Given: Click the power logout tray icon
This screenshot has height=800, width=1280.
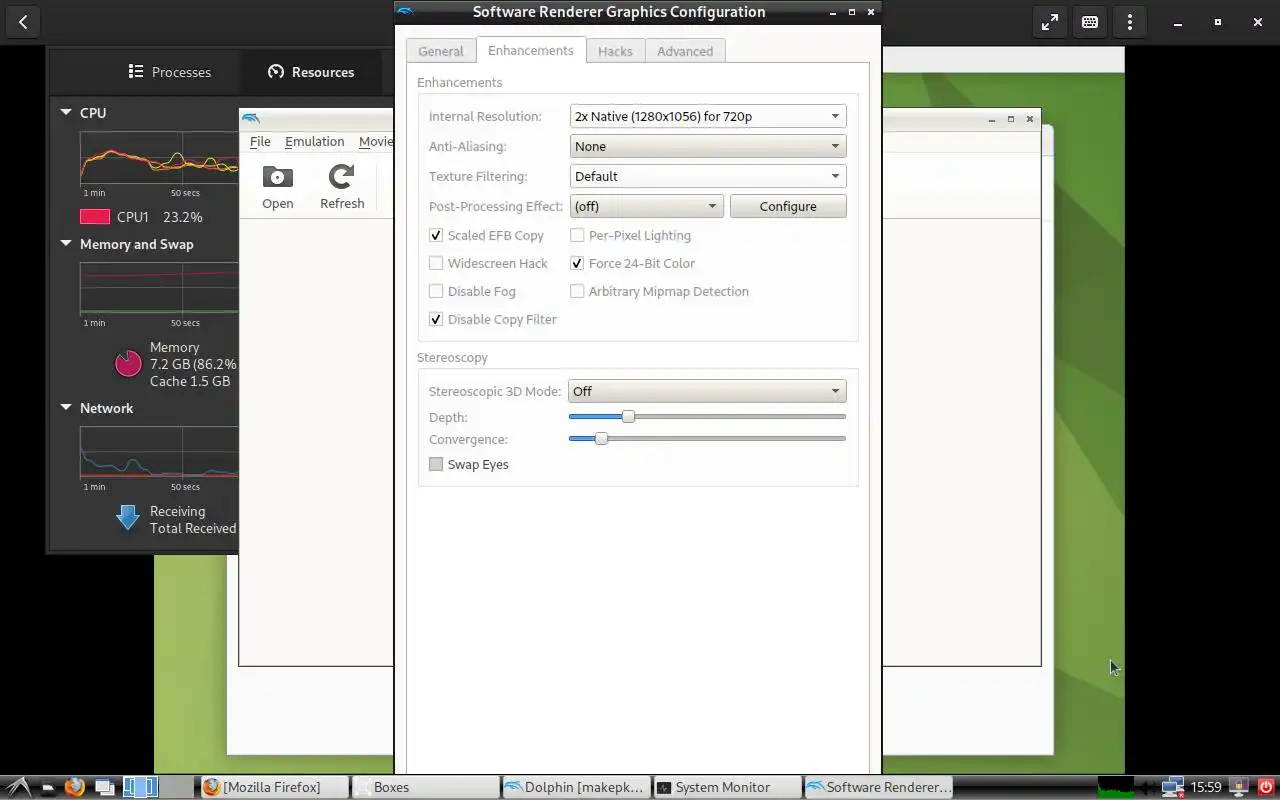Looking at the screenshot, I should 1266,787.
